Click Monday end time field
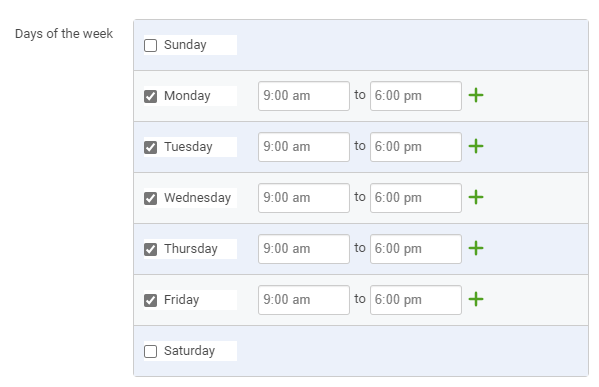This screenshot has height=387, width=599. tap(416, 96)
